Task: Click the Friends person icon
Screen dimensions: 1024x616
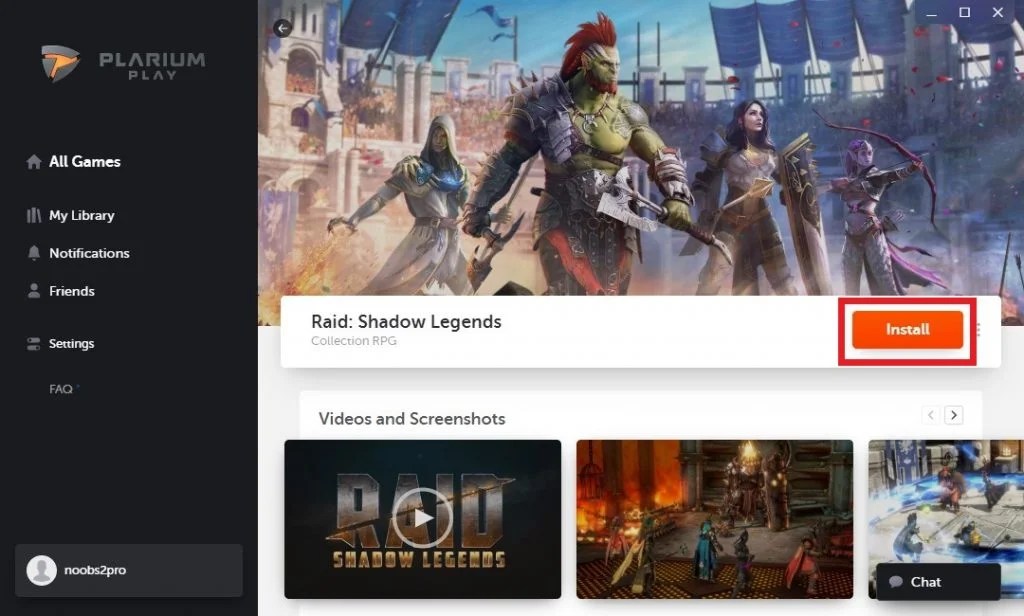Action: point(34,291)
